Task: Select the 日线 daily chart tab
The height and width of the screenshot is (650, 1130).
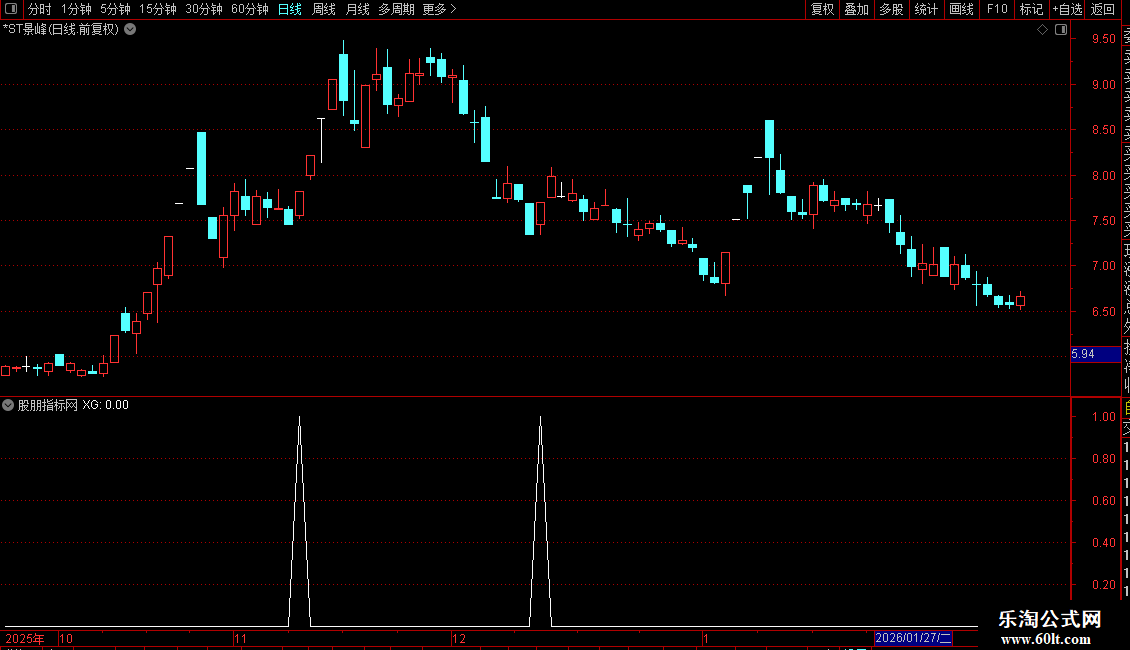Action: tap(290, 9)
